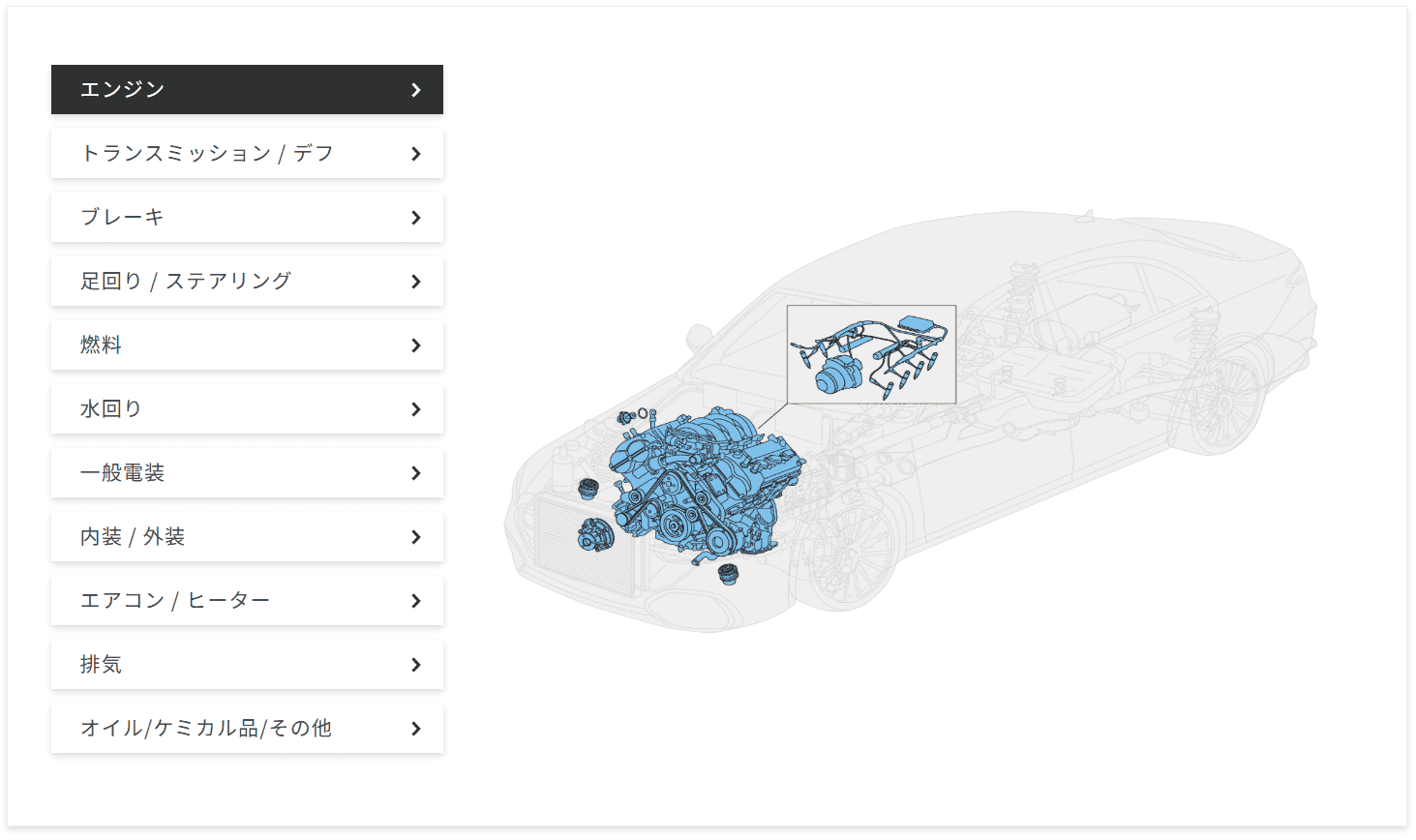Click the chevron next to 排気
Viewport: 1416px width, 840px height.
(x=416, y=665)
